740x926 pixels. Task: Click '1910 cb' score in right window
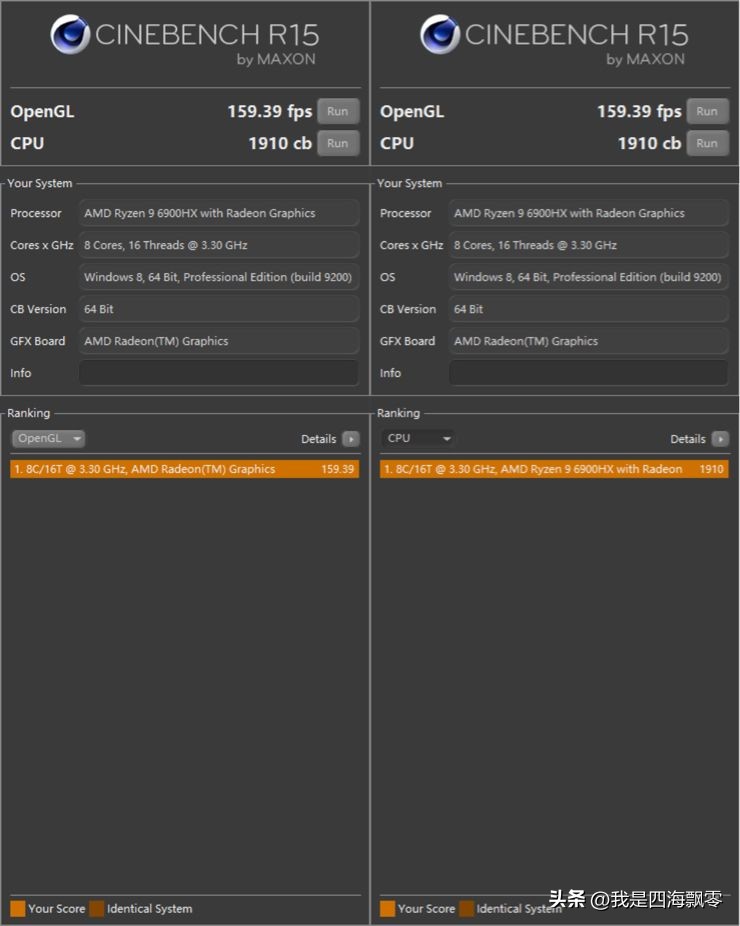coord(649,144)
